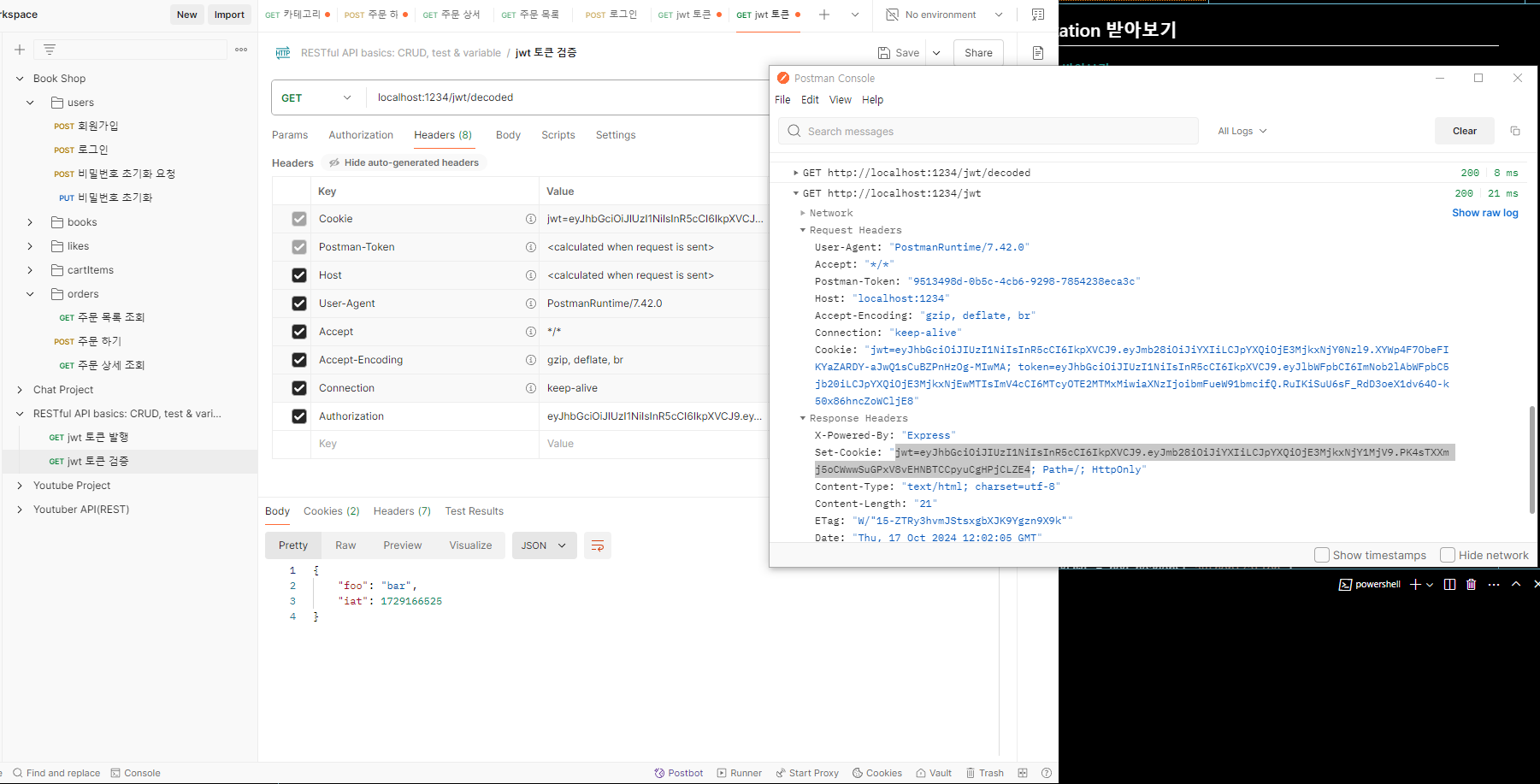This screenshot has width=1540, height=784.
Task: Click info icon in Connection header row
Action: [x=531, y=388]
